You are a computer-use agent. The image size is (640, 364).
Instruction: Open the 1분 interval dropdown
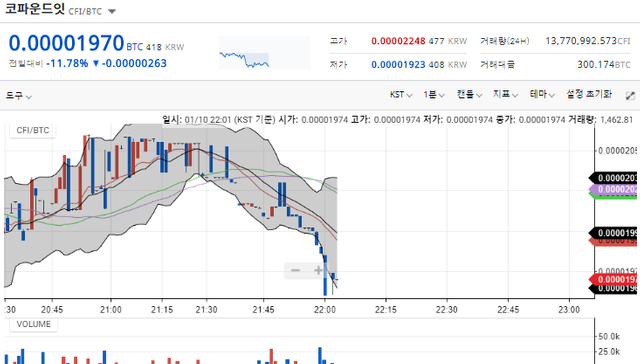pyautogui.click(x=433, y=95)
